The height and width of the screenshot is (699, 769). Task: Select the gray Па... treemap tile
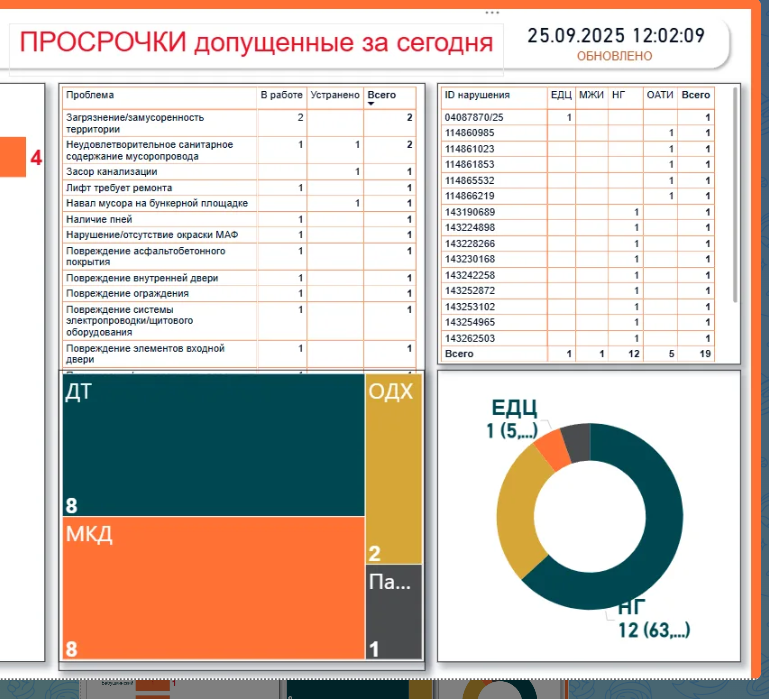pos(394,612)
